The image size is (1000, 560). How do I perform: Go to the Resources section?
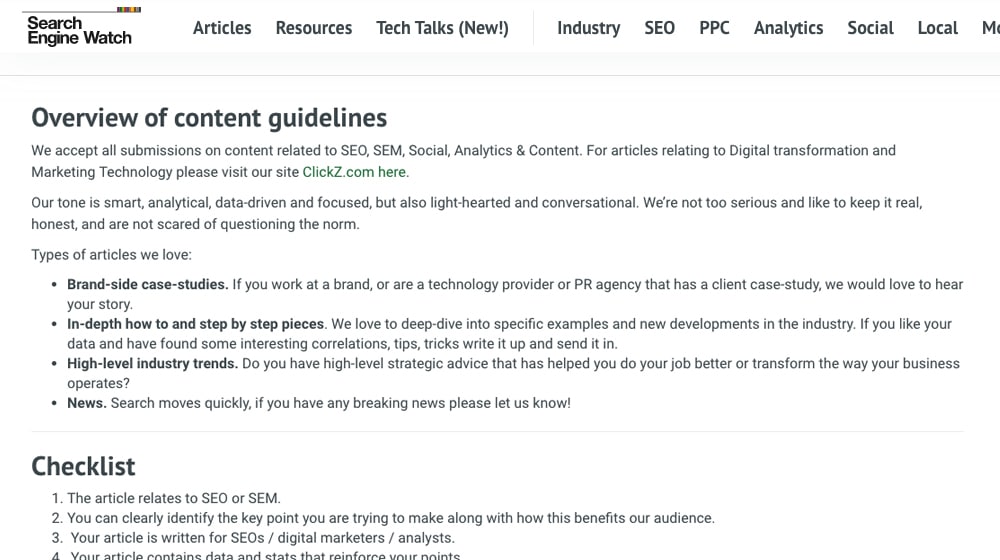coord(314,28)
